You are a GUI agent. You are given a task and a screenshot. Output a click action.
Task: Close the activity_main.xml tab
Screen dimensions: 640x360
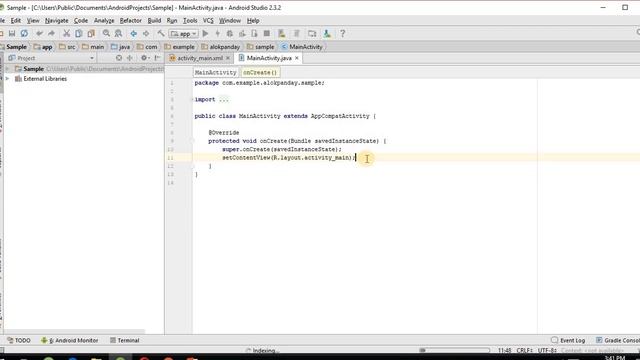click(228, 58)
